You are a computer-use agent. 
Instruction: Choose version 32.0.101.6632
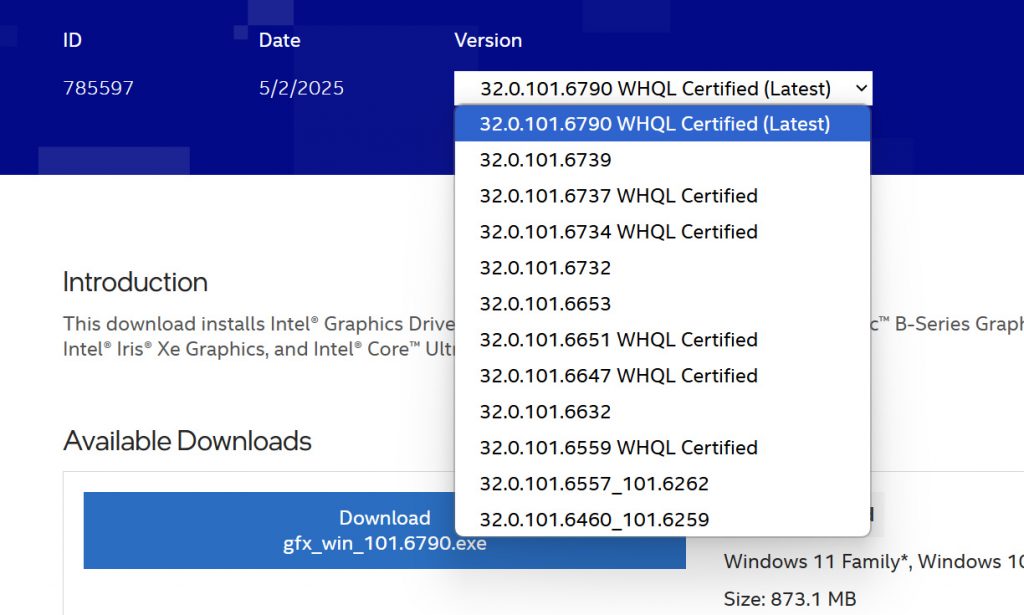[662, 411]
